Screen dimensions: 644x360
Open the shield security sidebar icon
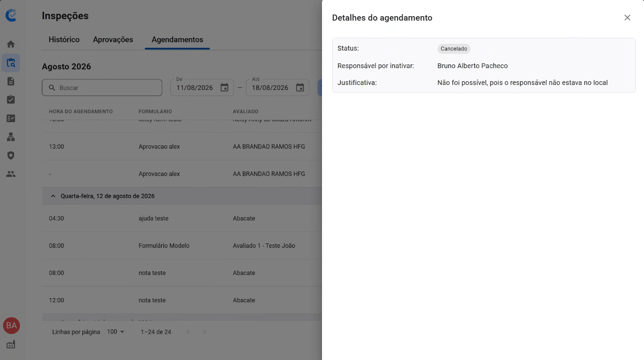tap(11, 156)
